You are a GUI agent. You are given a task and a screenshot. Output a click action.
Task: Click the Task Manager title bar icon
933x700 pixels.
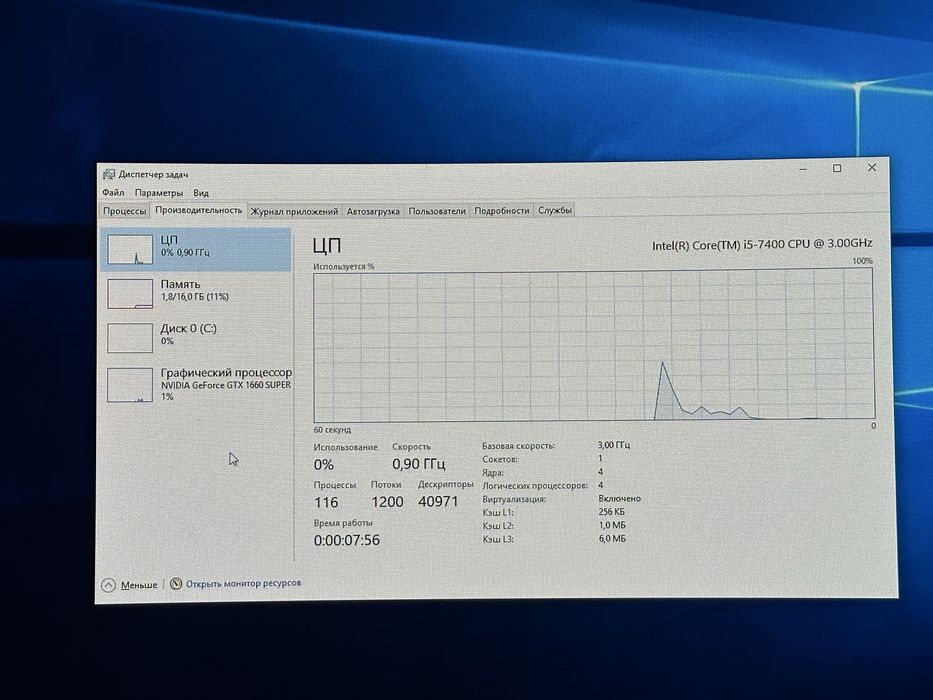108,174
